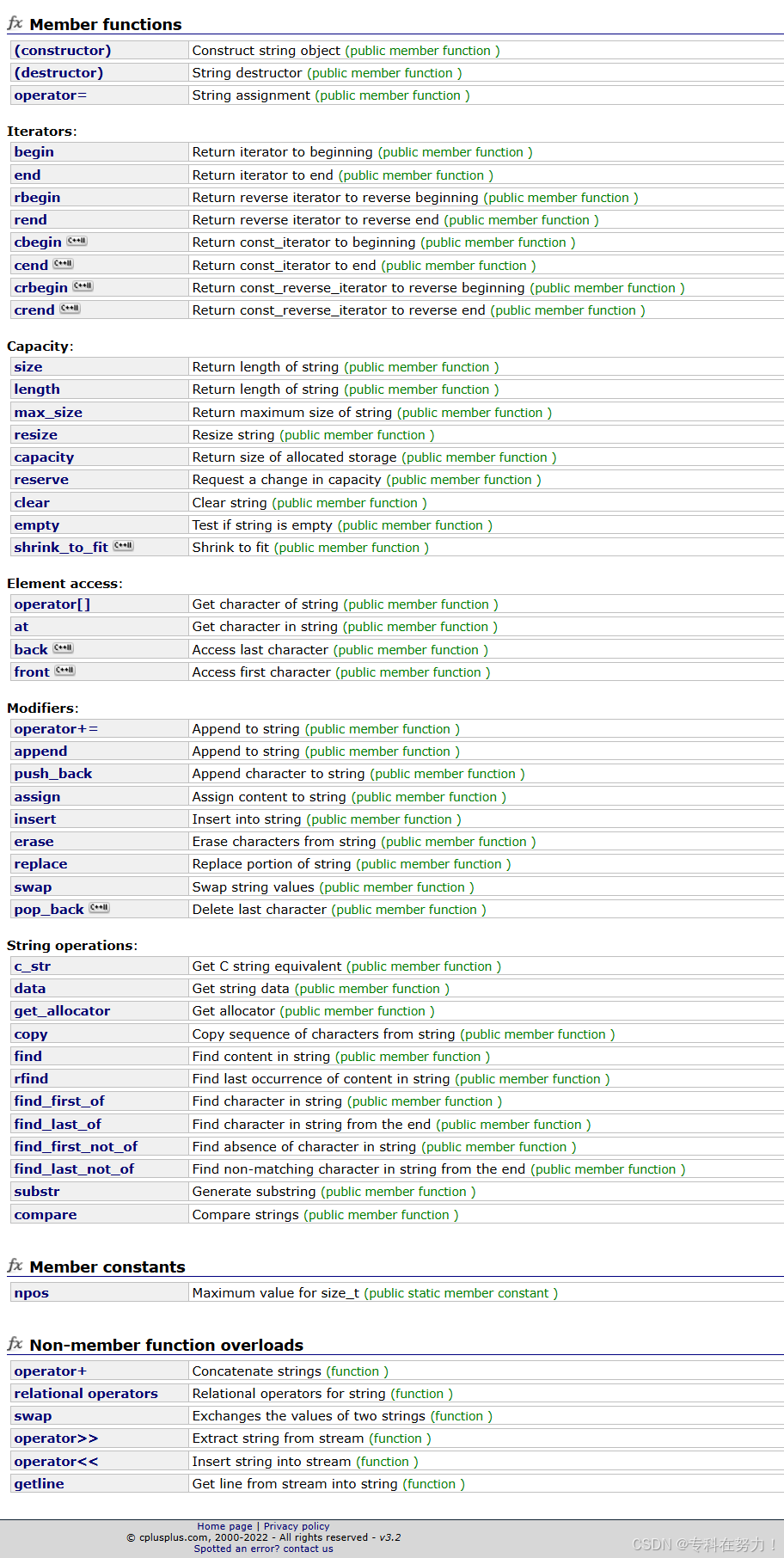
Task: Open the substr link
Action: coord(37,1192)
